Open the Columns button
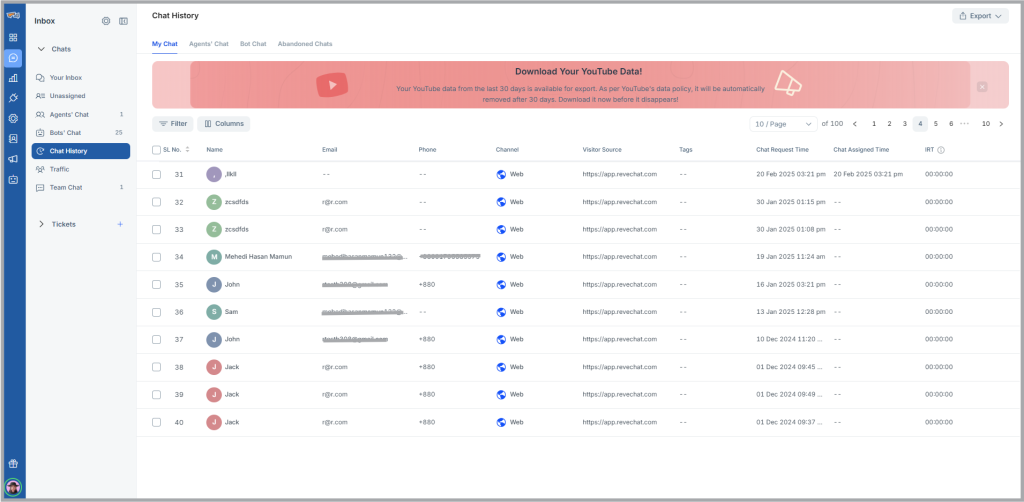The image size is (1024, 502). [223, 124]
